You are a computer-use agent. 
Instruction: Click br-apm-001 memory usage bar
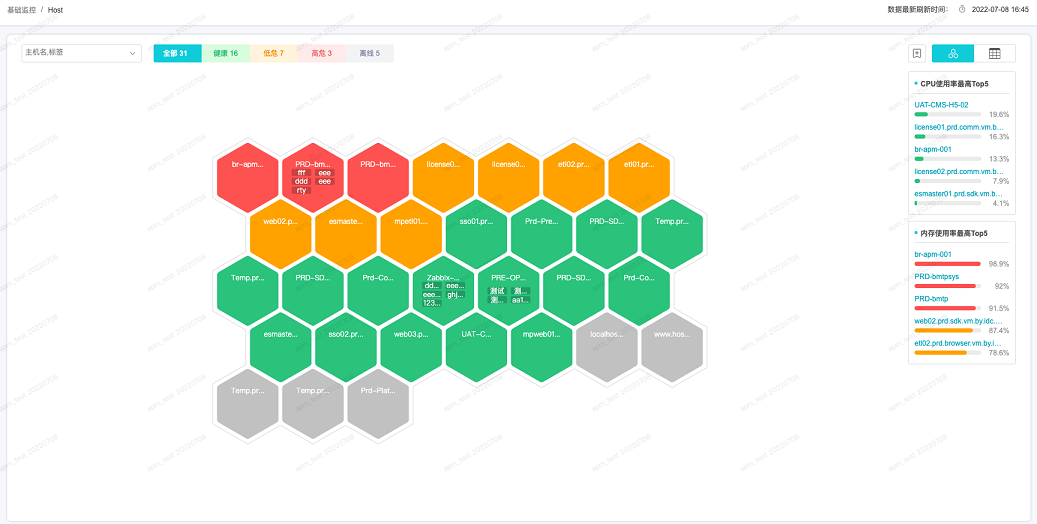tap(947, 264)
